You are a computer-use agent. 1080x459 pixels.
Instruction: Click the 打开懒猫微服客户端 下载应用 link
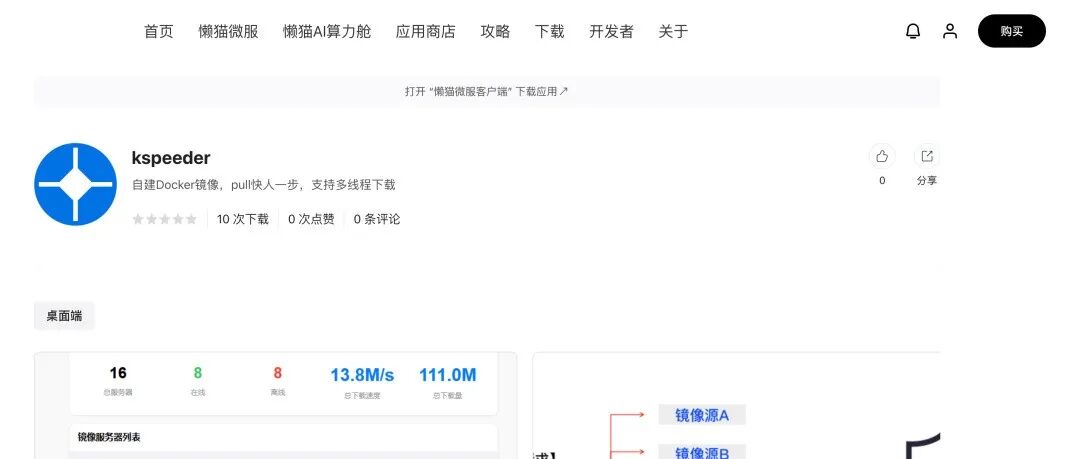487,91
